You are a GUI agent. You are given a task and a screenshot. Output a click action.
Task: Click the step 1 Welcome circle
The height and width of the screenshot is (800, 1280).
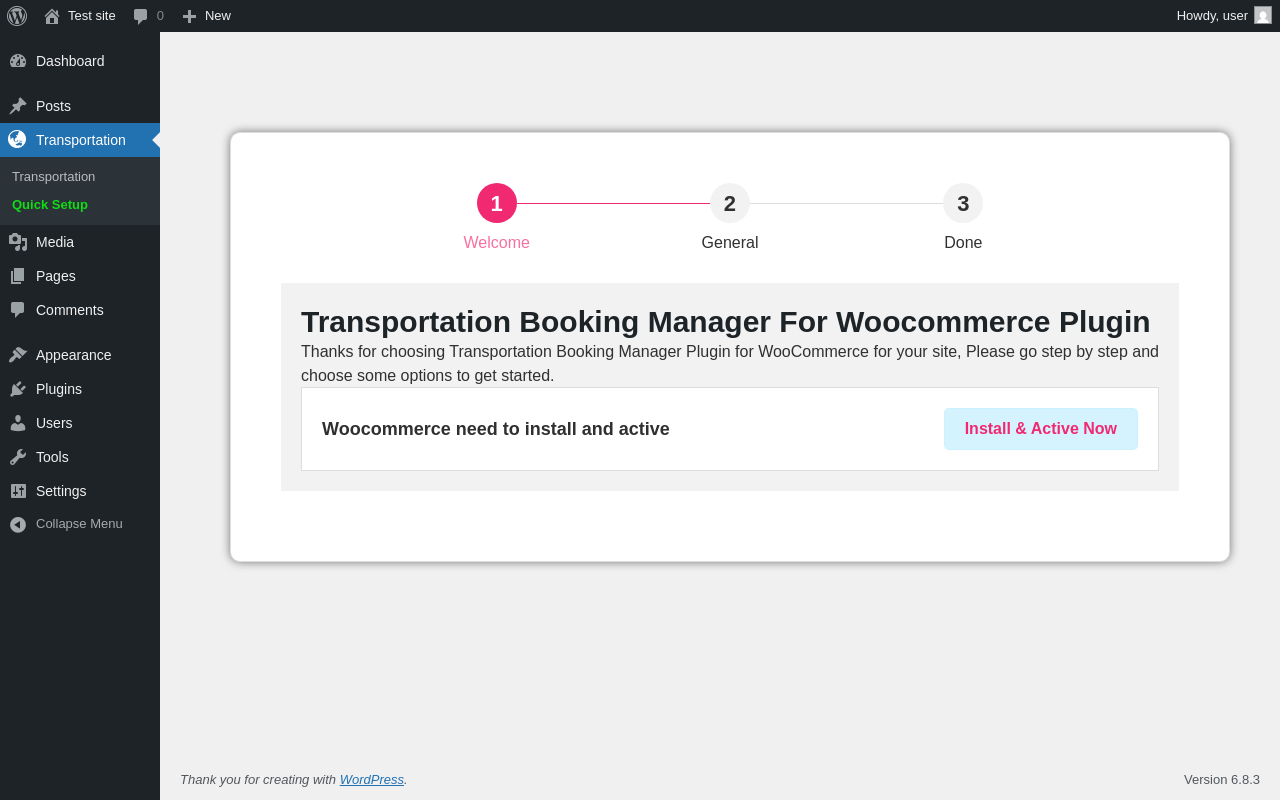click(497, 204)
